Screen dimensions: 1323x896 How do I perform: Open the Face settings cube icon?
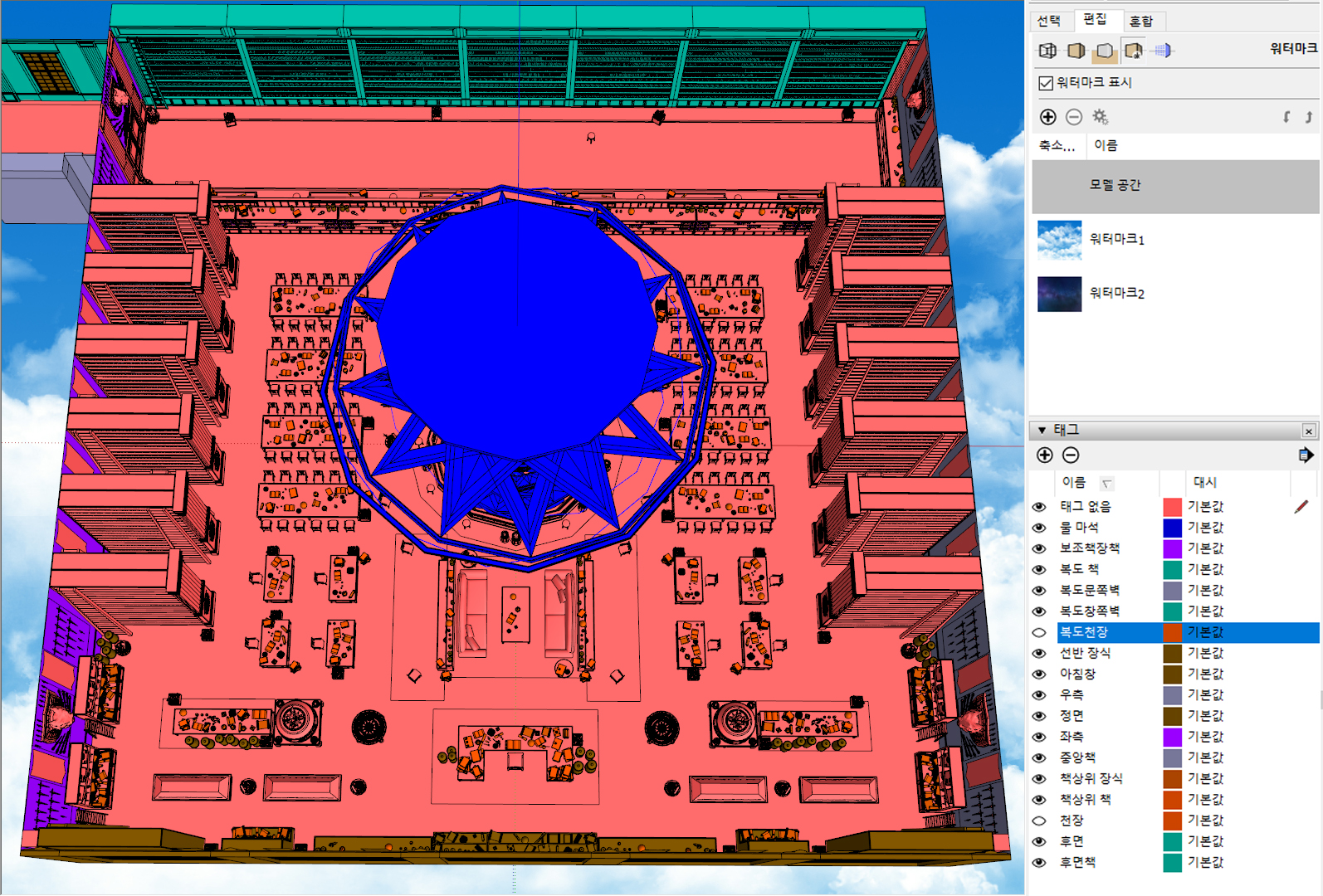tap(1076, 51)
